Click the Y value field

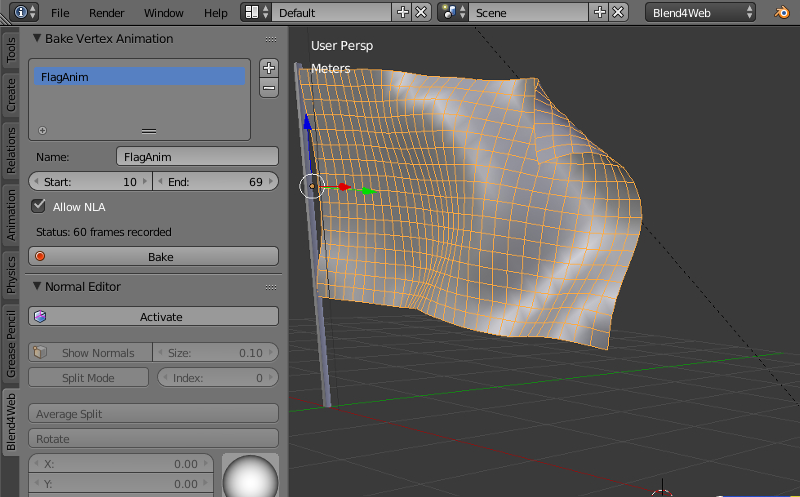coord(121,484)
